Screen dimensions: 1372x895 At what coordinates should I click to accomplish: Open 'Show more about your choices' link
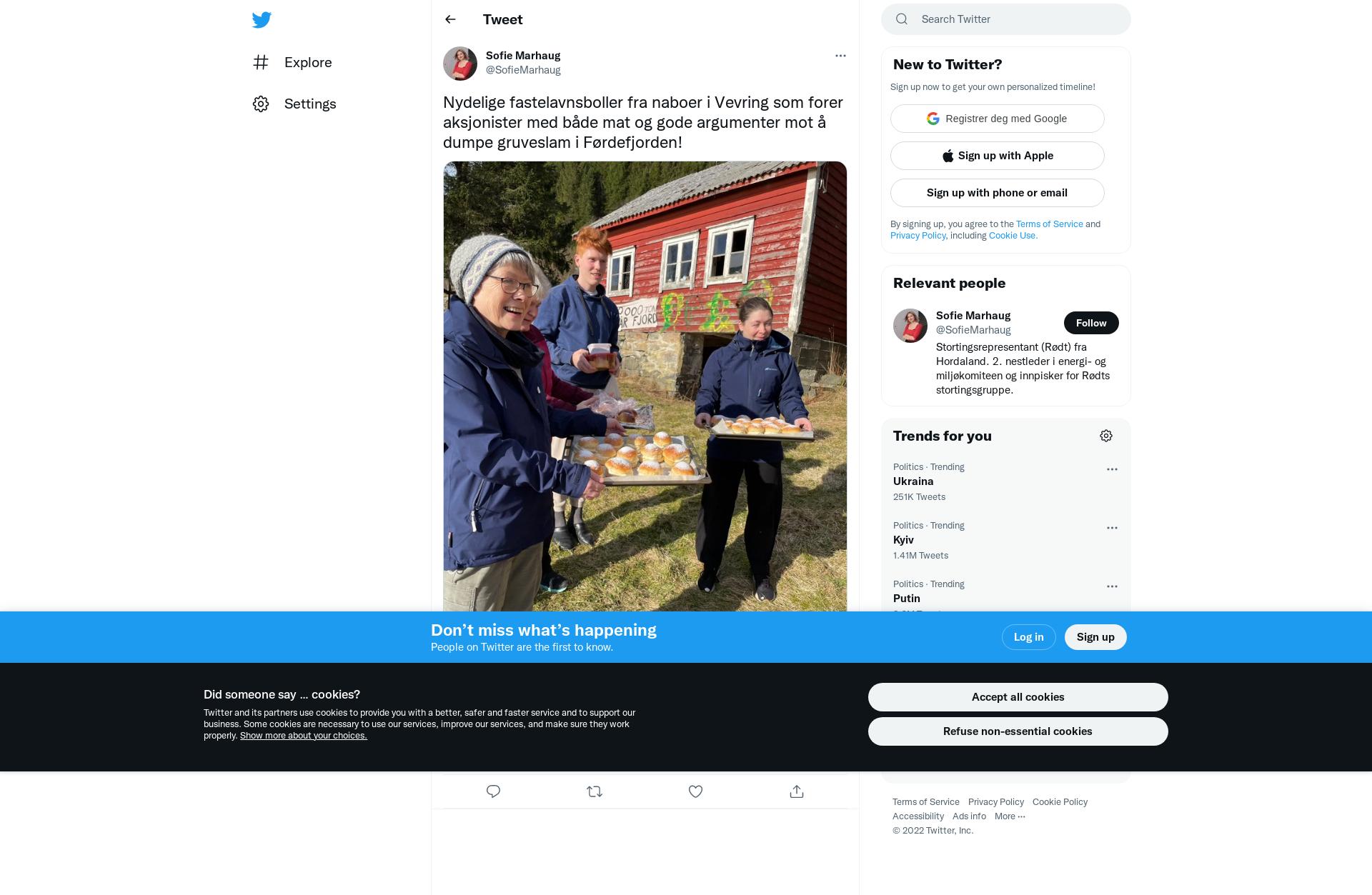(304, 736)
